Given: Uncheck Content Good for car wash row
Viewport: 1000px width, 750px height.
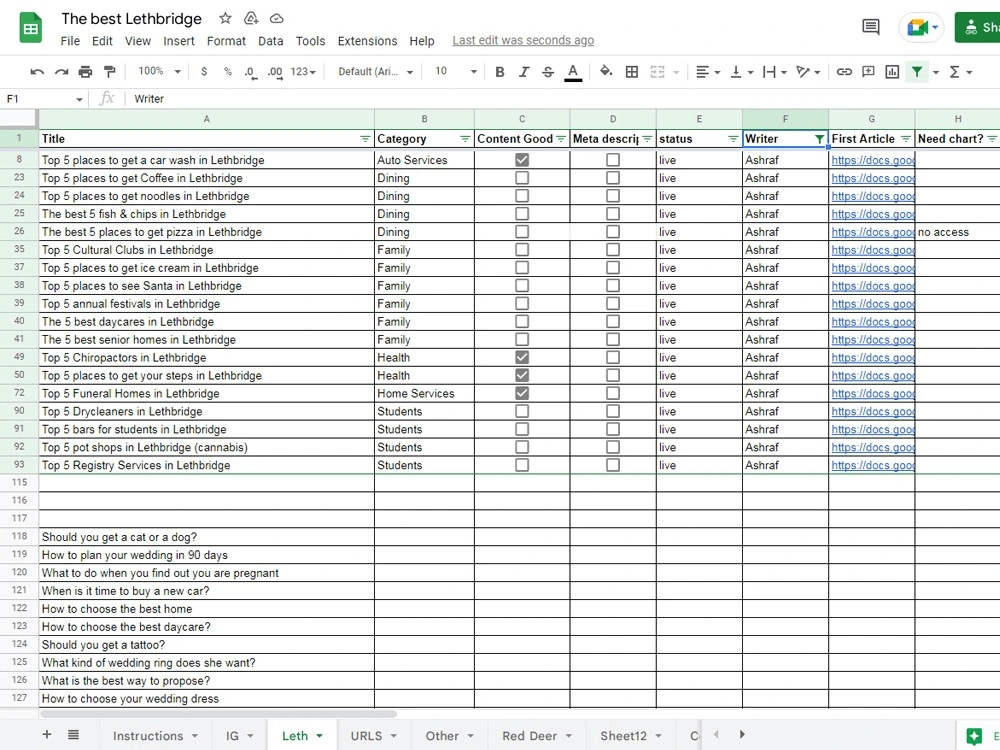Looking at the screenshot, I should [522, 160].
